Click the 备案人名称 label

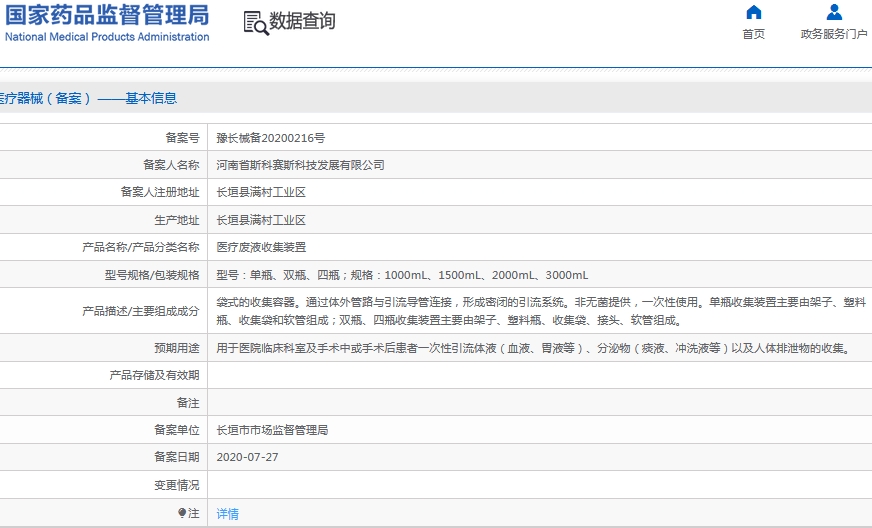[x=171, y=165]
